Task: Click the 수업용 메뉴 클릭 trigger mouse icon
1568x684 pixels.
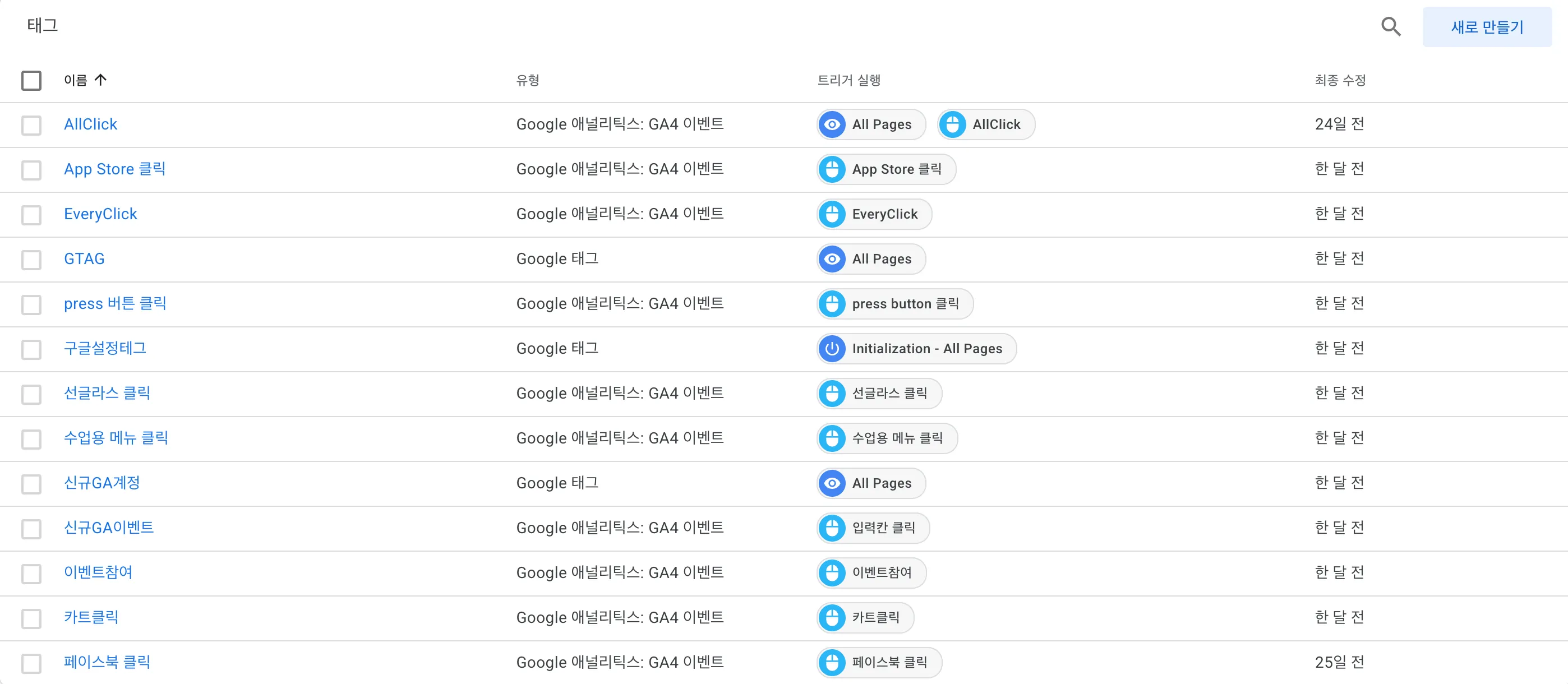Action: click(832, 438)
